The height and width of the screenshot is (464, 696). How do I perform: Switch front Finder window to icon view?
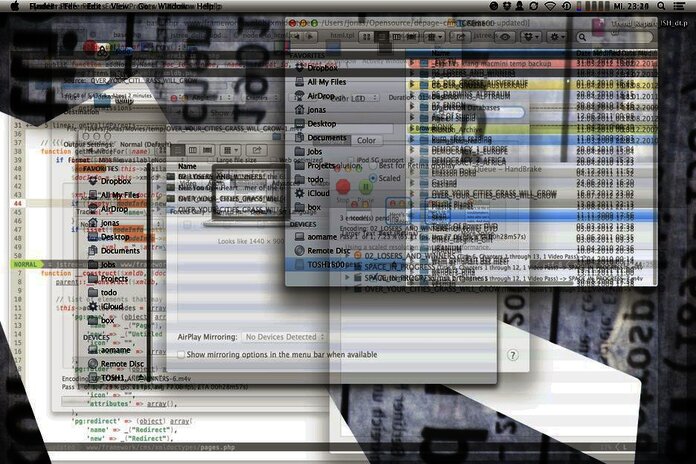[367, 37]
